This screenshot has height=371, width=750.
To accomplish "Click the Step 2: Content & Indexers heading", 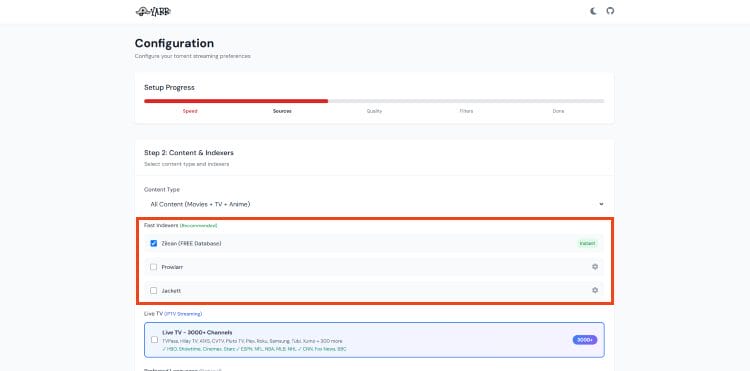I will [189, 153].
